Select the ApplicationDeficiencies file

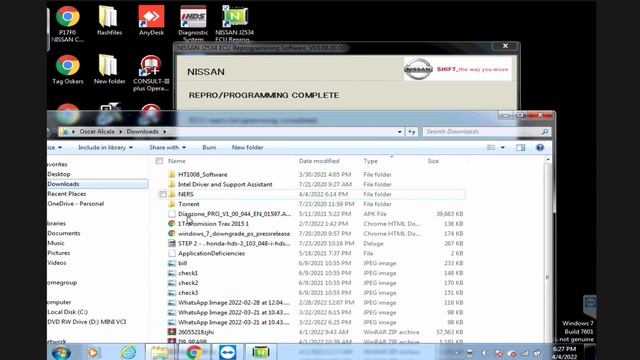211,253
